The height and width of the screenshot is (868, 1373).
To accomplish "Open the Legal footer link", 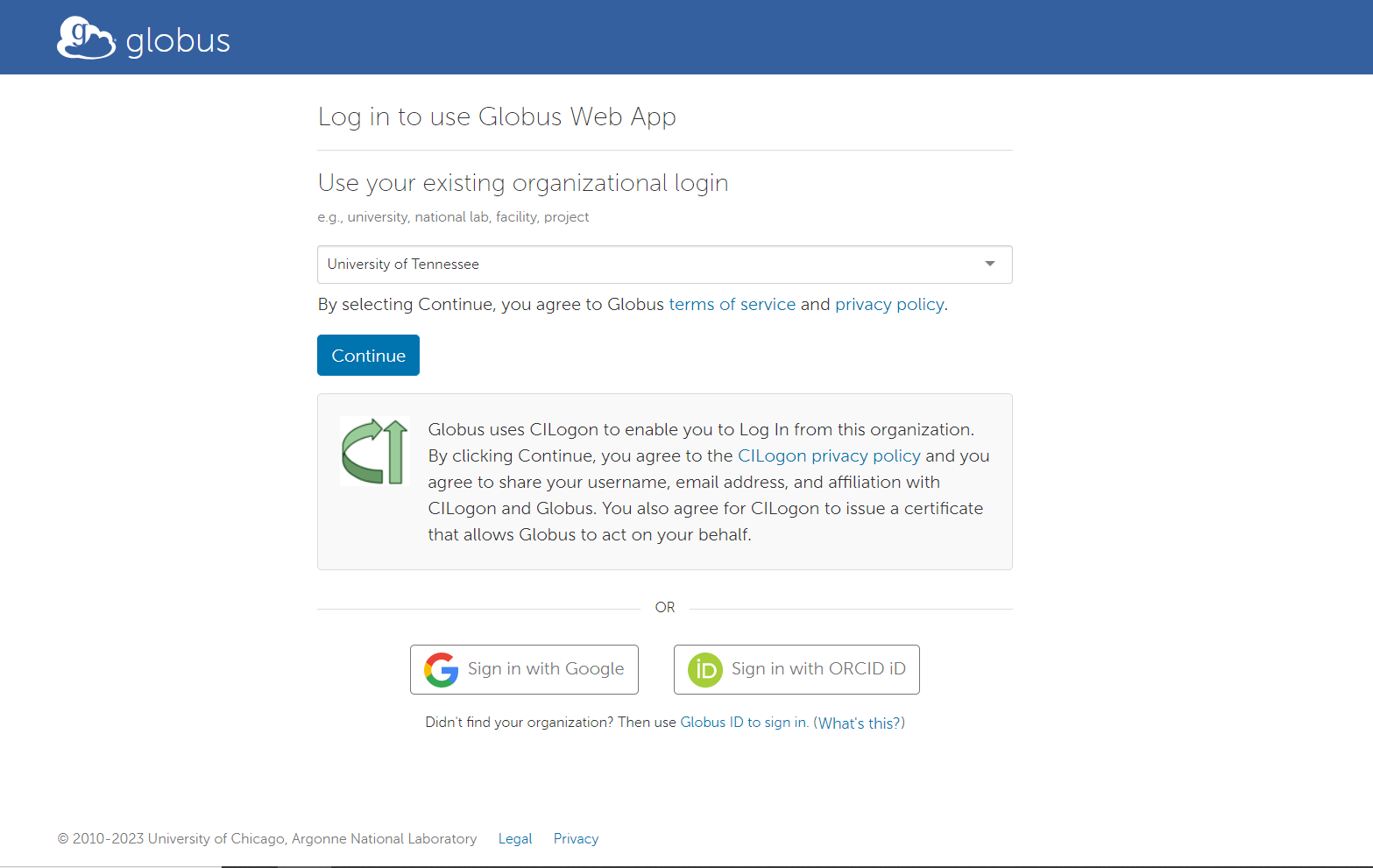I will [x=515, y=839].
